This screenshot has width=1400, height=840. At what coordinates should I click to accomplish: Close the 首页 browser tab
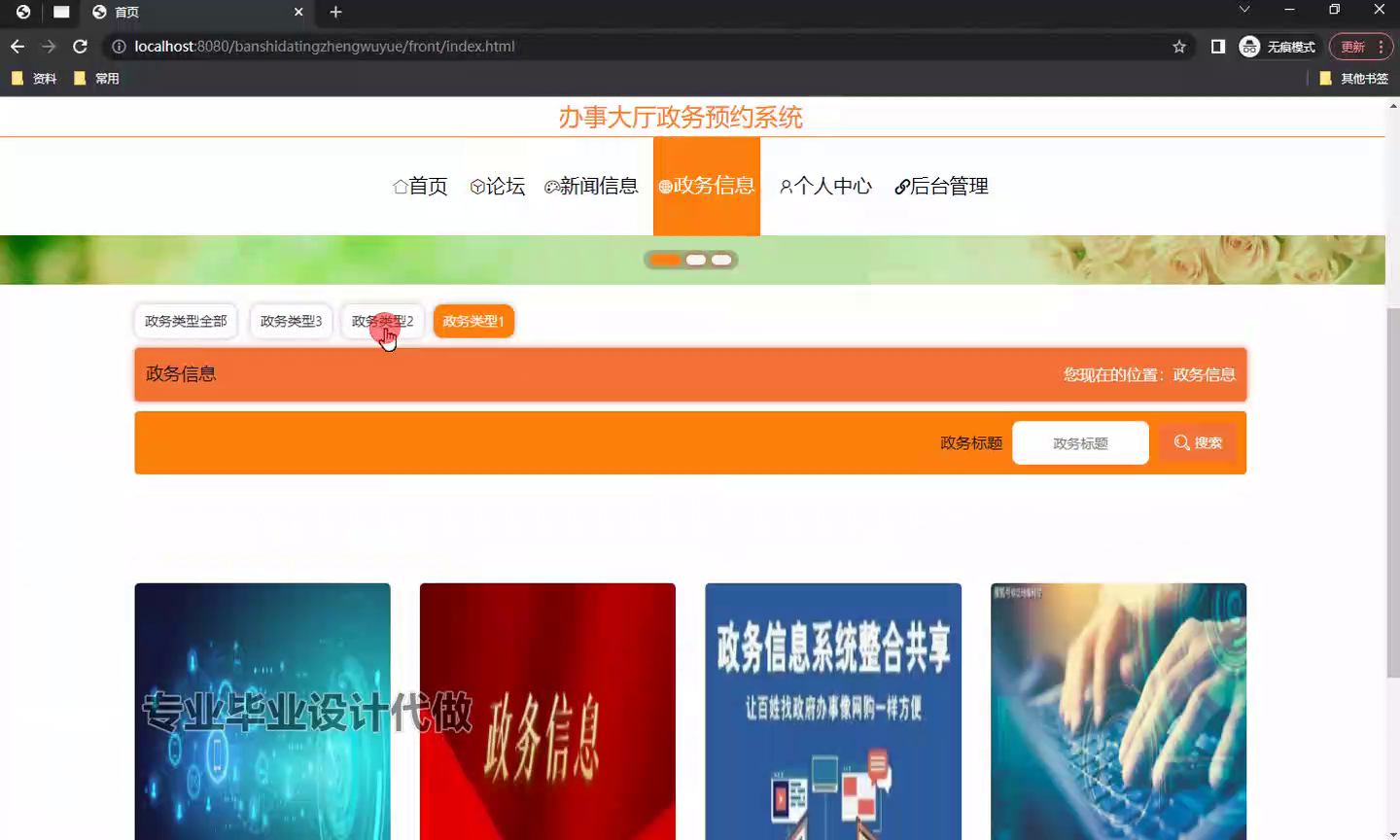pos(298,12)
